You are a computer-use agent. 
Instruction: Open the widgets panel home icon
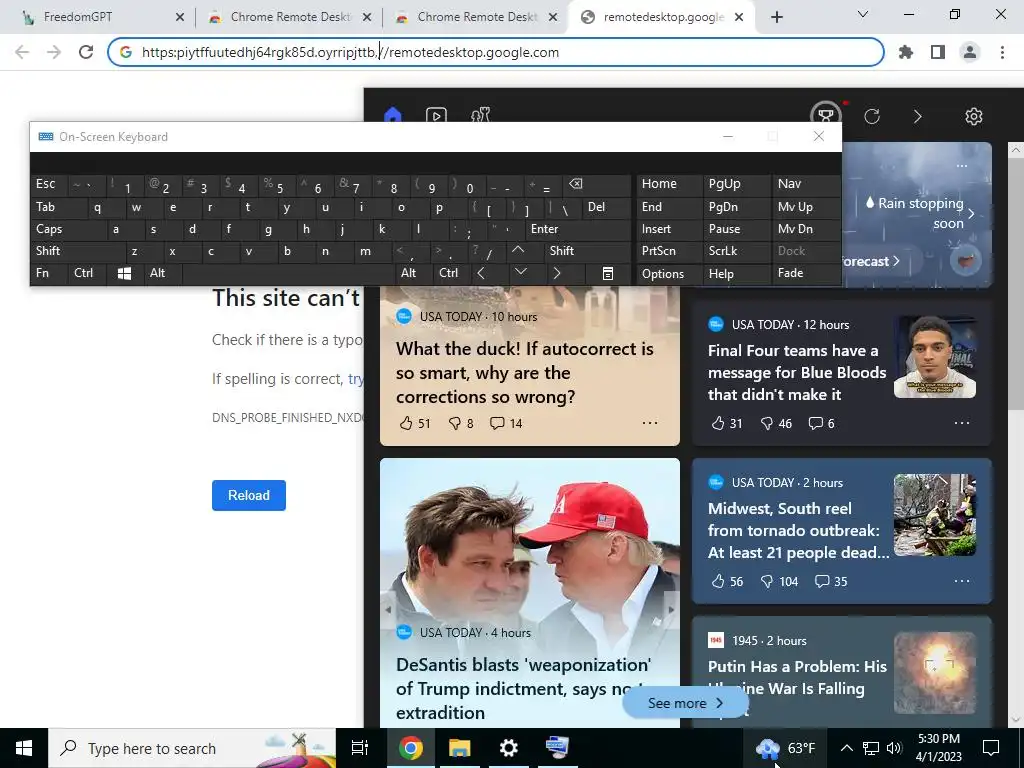point(392,115)
